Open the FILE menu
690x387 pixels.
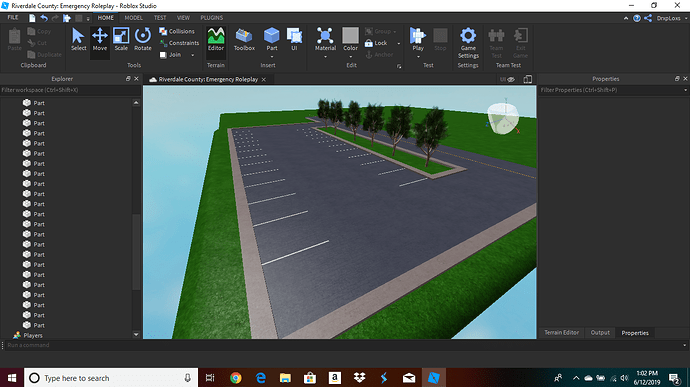[13, 18]
